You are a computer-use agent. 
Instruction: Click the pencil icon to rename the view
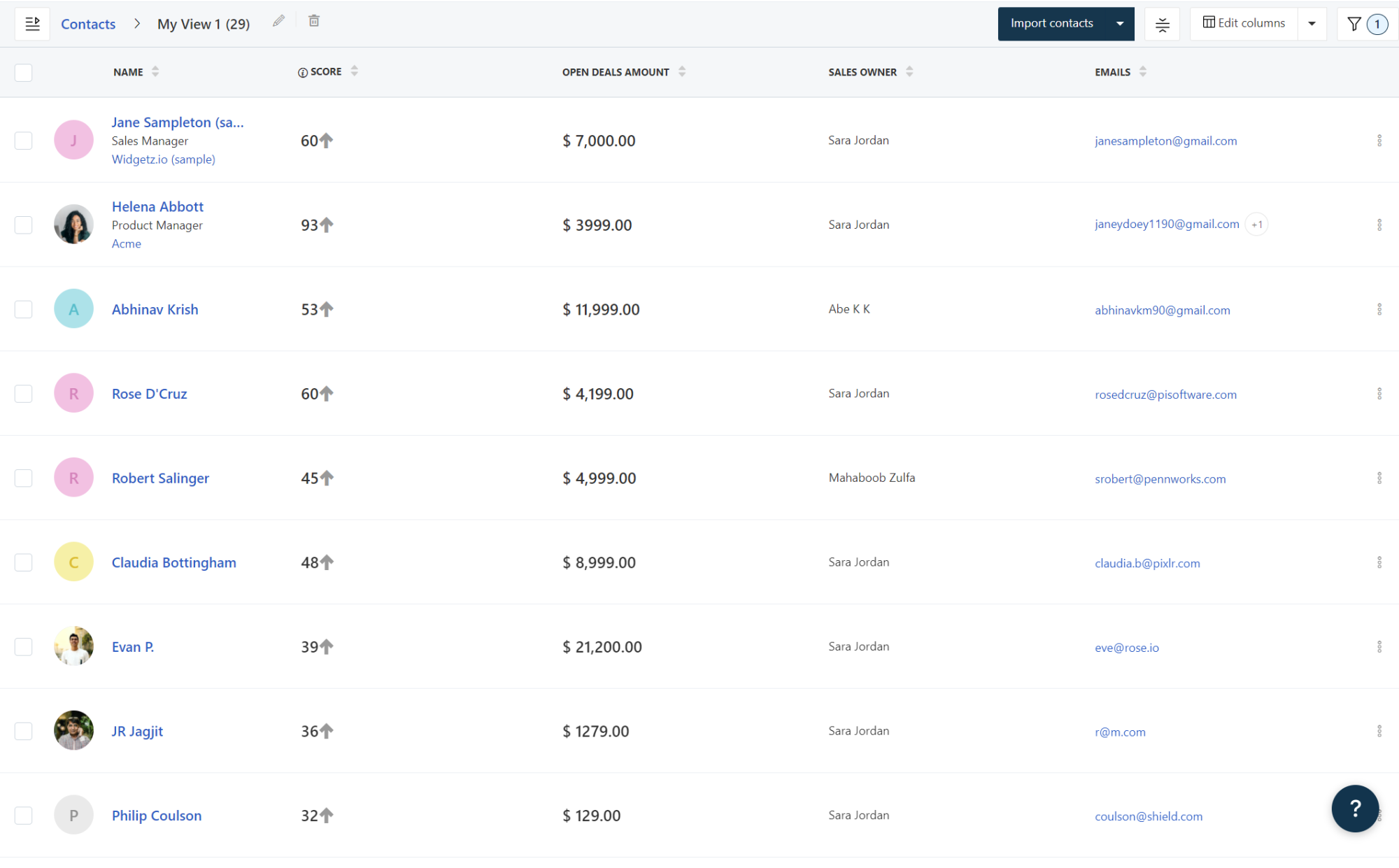pos(278,22)
